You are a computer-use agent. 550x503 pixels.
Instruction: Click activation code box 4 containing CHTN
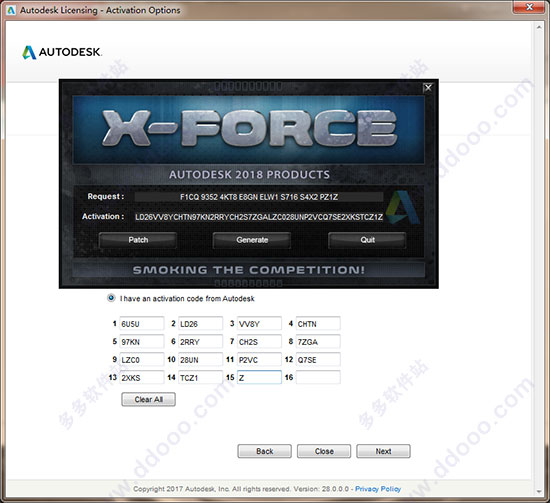pyautogui.click(x=318, y=323)
